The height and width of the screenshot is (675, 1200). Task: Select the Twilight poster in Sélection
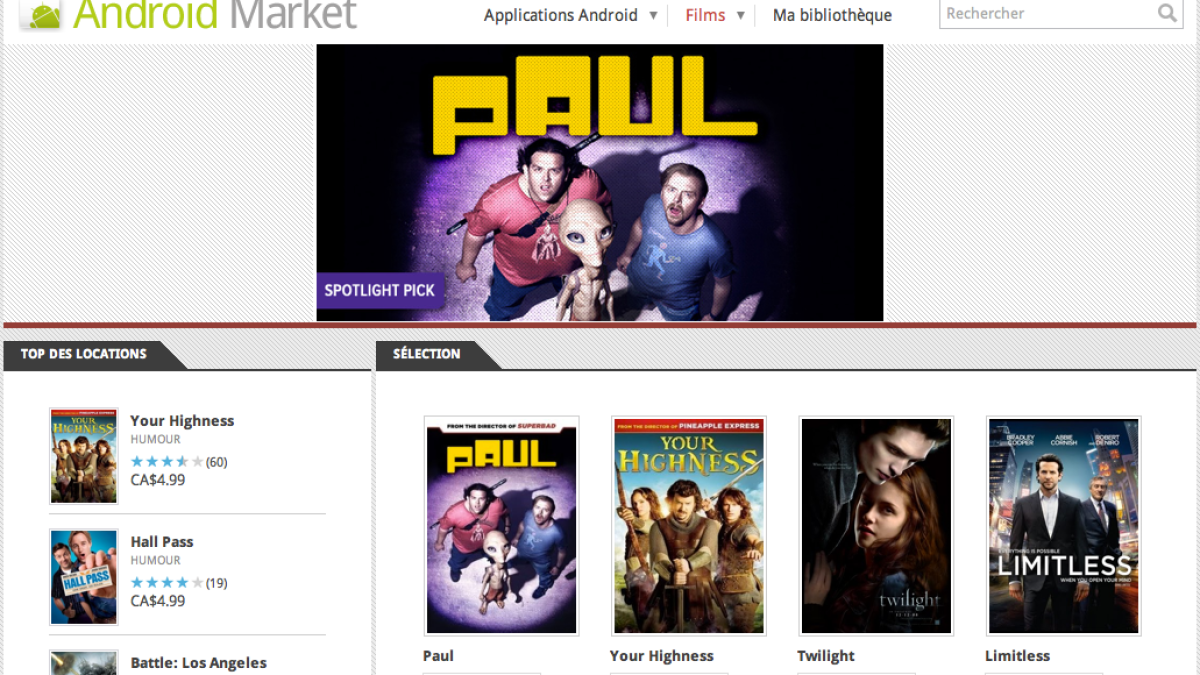[x=876, y=526]
